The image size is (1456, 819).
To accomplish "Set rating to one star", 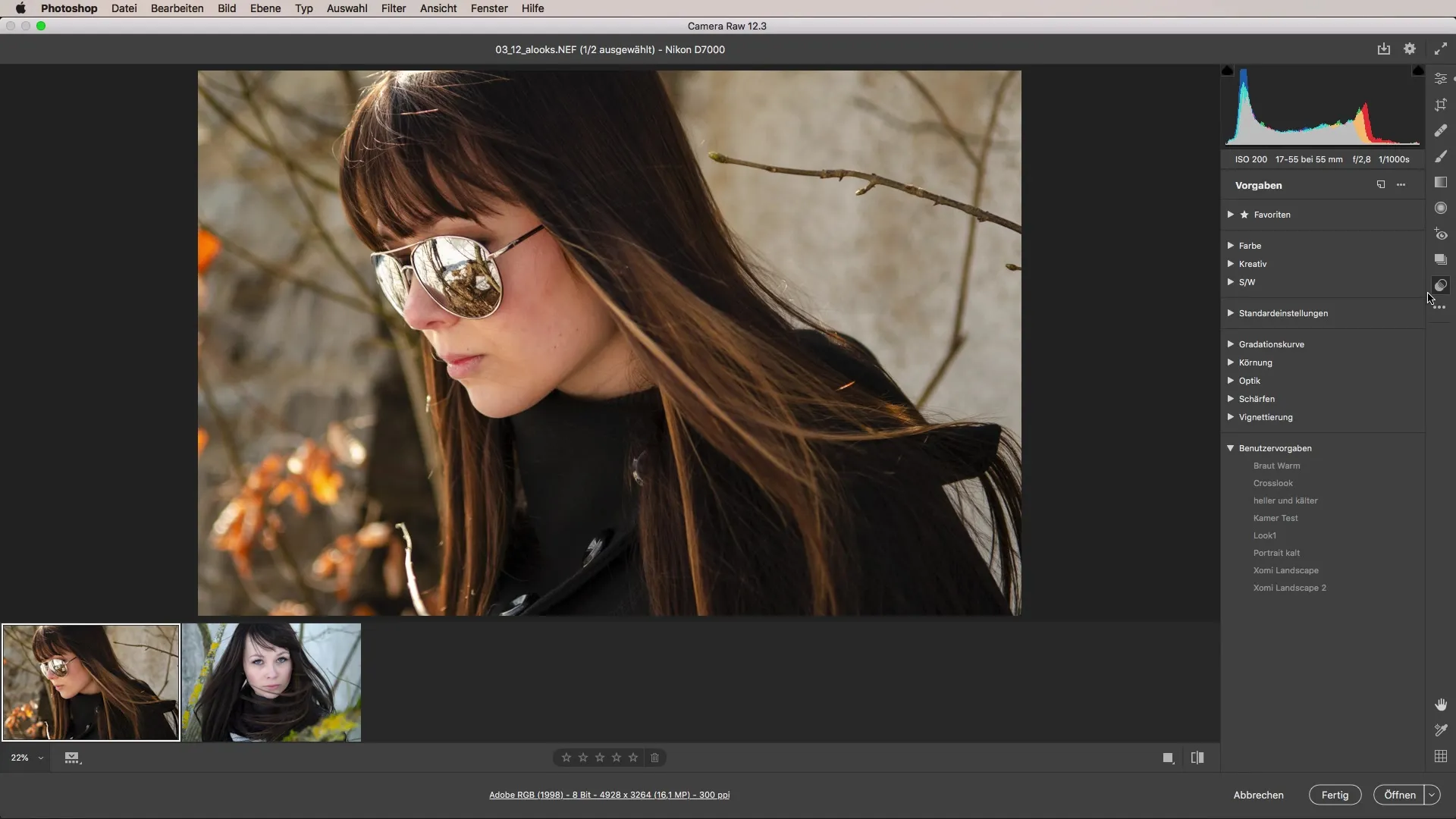I will point(566,758).
